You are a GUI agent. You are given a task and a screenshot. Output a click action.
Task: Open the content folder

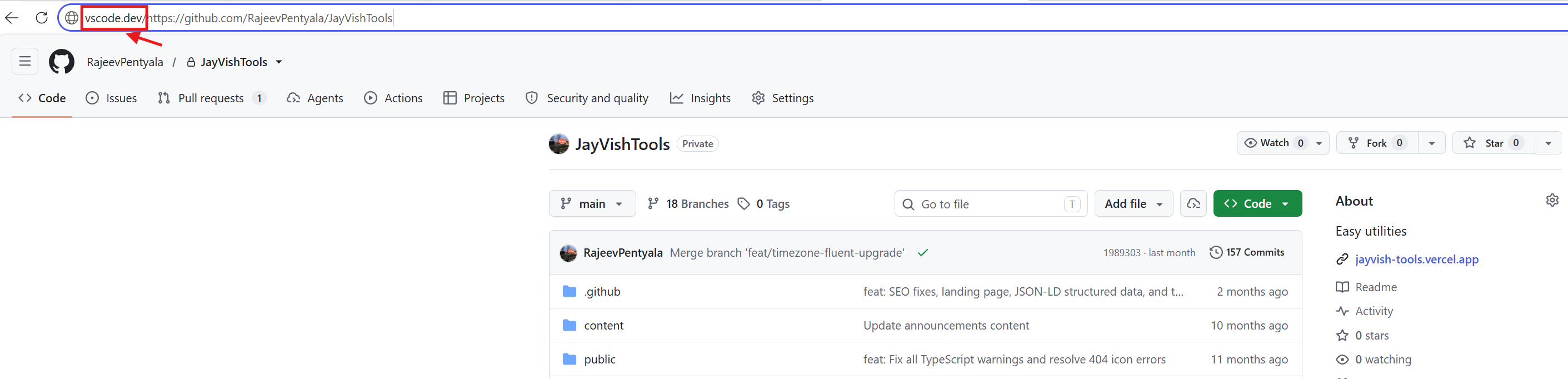click(604, 326)
